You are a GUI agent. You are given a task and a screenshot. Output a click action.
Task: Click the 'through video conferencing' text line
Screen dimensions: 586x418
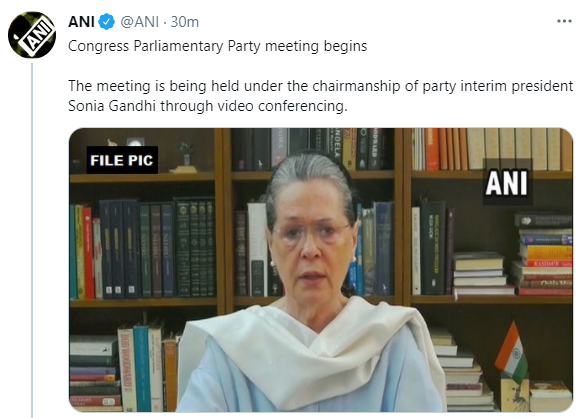pos(208,106)
